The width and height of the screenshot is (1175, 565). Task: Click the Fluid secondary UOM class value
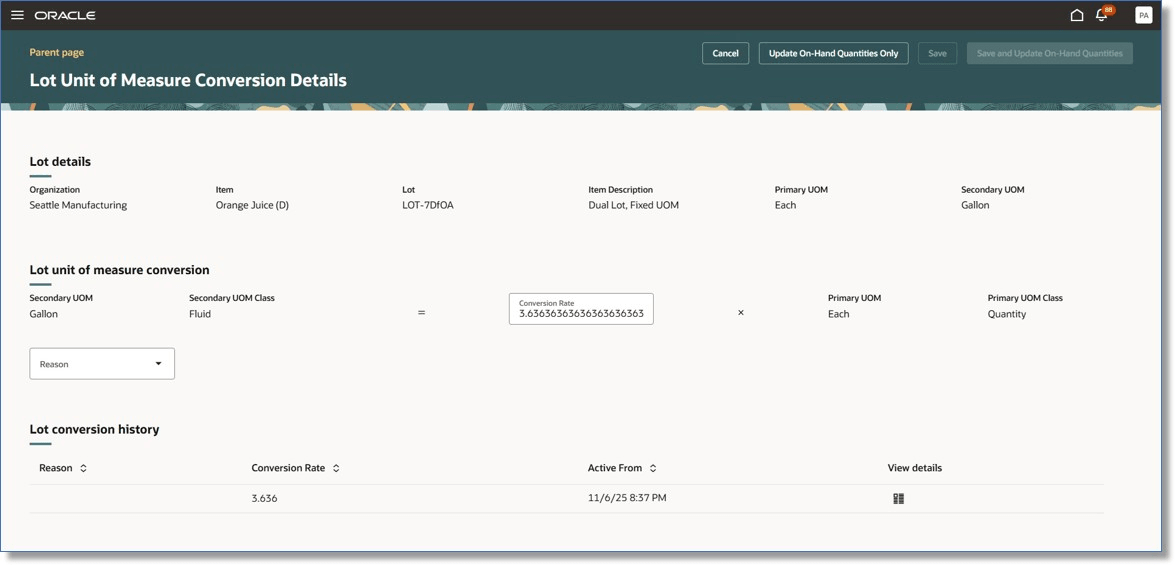pyautogui.click(x=200, y=314)
